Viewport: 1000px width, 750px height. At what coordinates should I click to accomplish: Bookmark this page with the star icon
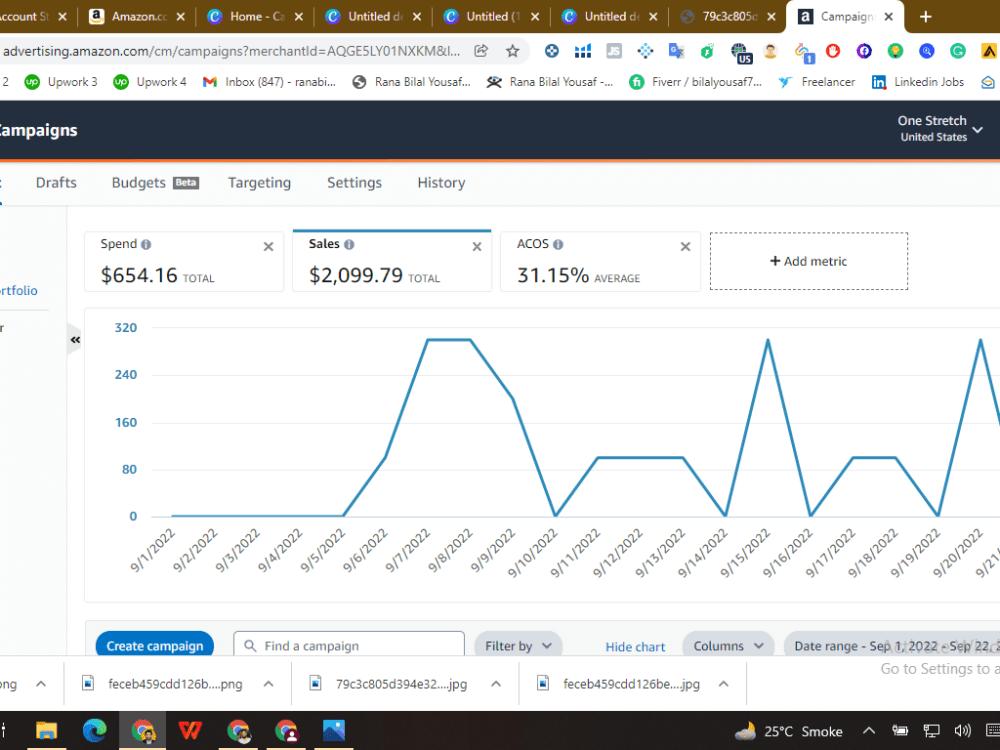pyautogui.click(x=512, y=51)
